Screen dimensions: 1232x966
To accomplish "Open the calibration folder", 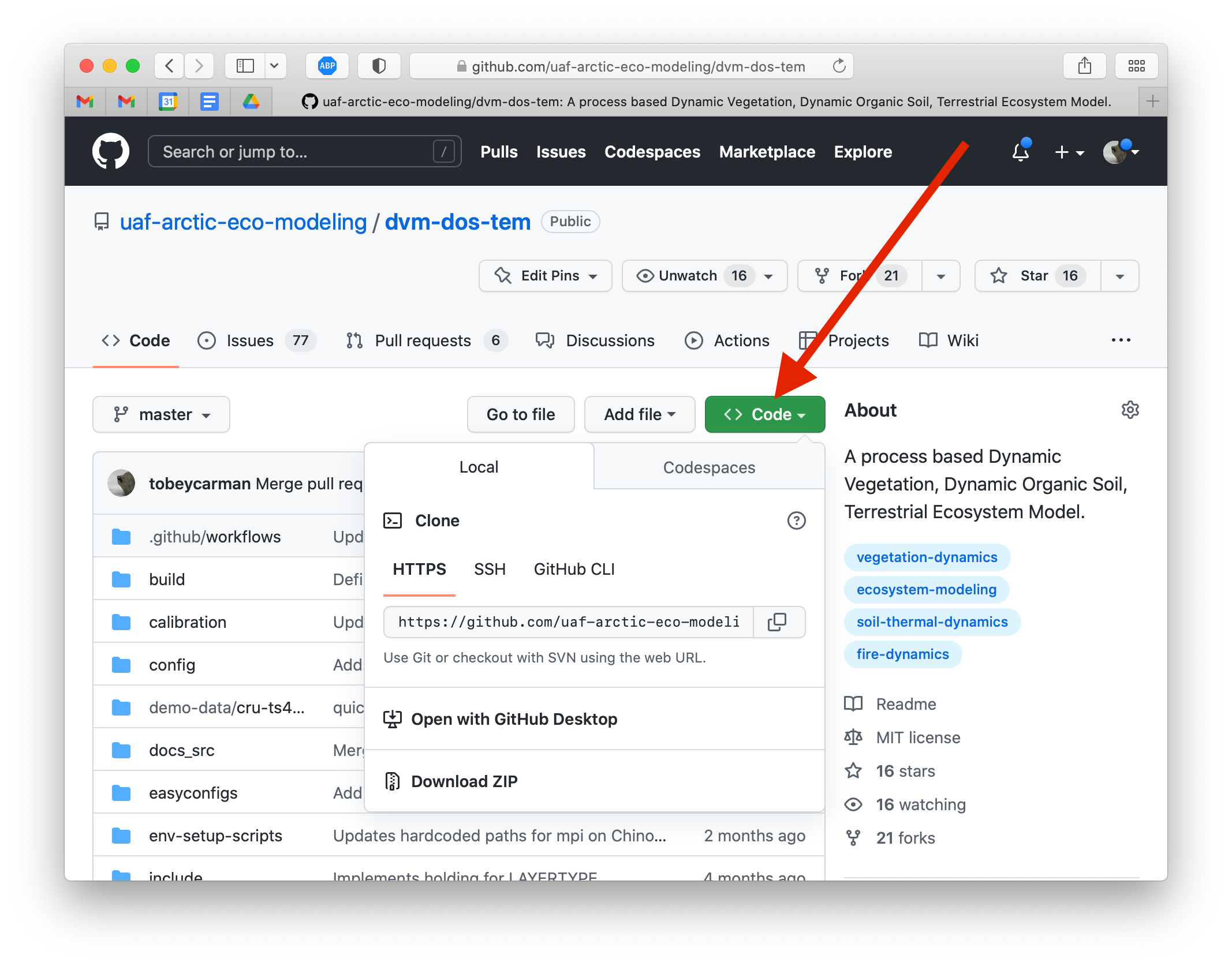I will coord(188,622).
